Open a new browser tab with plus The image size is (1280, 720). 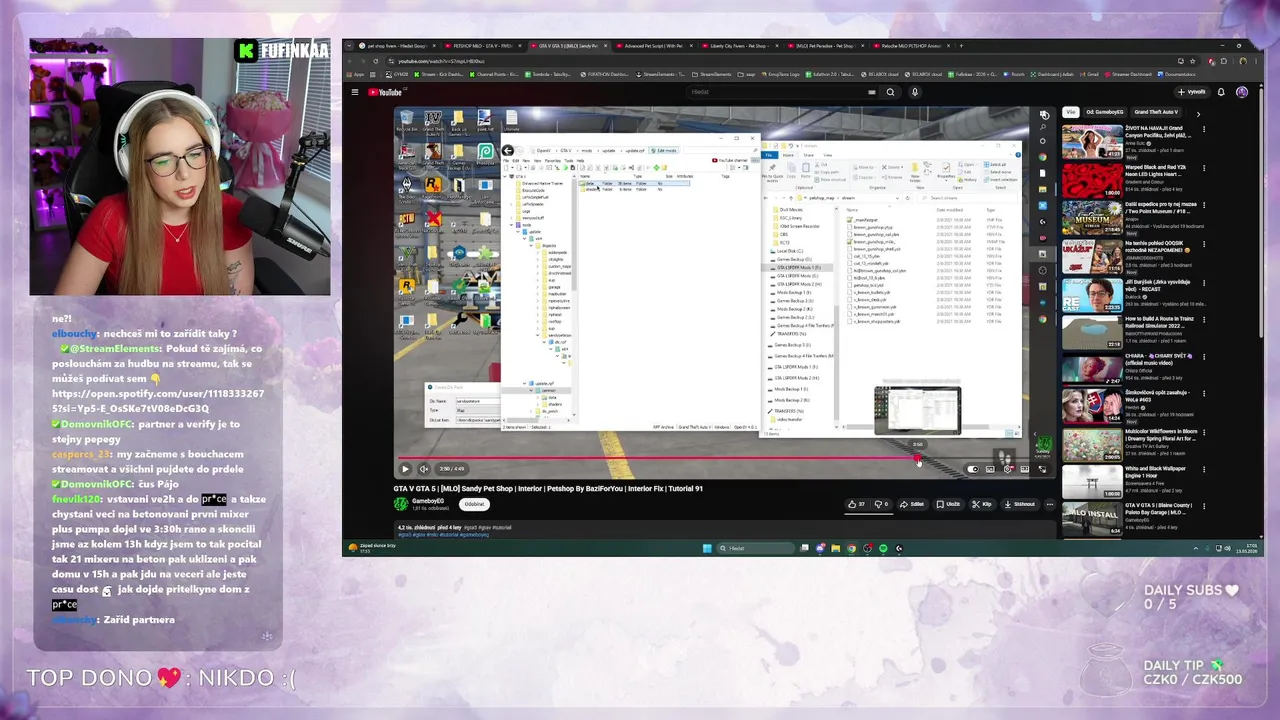[961, 45]
